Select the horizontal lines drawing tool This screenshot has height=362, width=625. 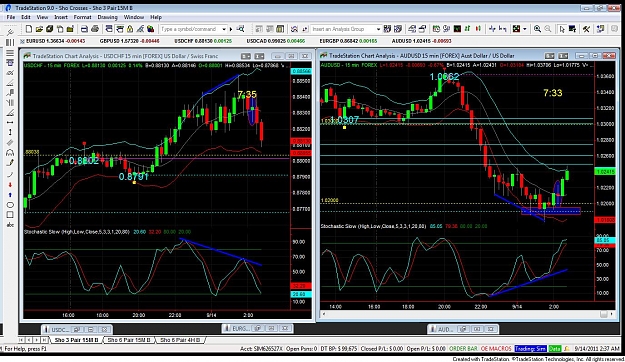click(x=10, y=53)
